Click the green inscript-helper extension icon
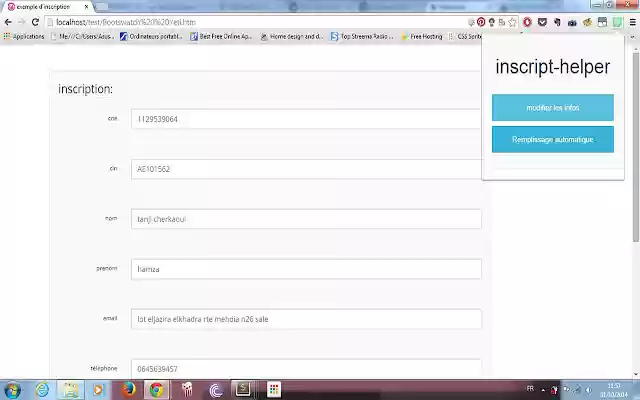 (617, 22)
